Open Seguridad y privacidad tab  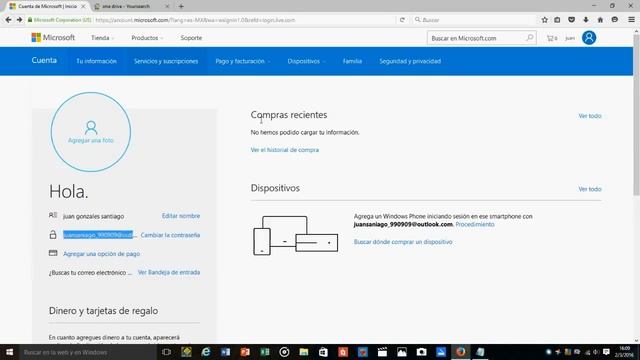coord(410,61)
